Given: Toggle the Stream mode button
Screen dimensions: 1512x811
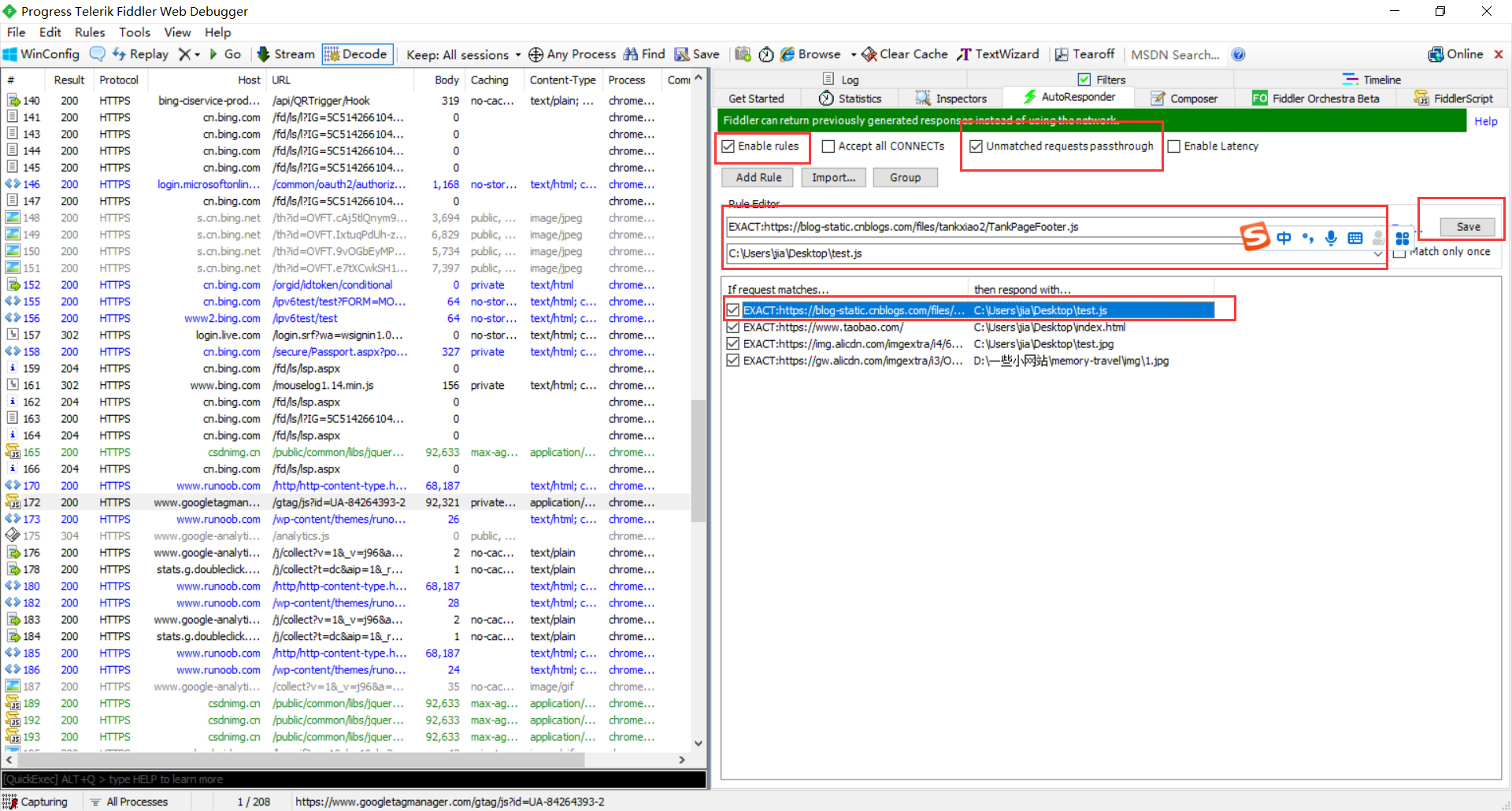Looking at the screenshot, I should (x=286, y=54).
